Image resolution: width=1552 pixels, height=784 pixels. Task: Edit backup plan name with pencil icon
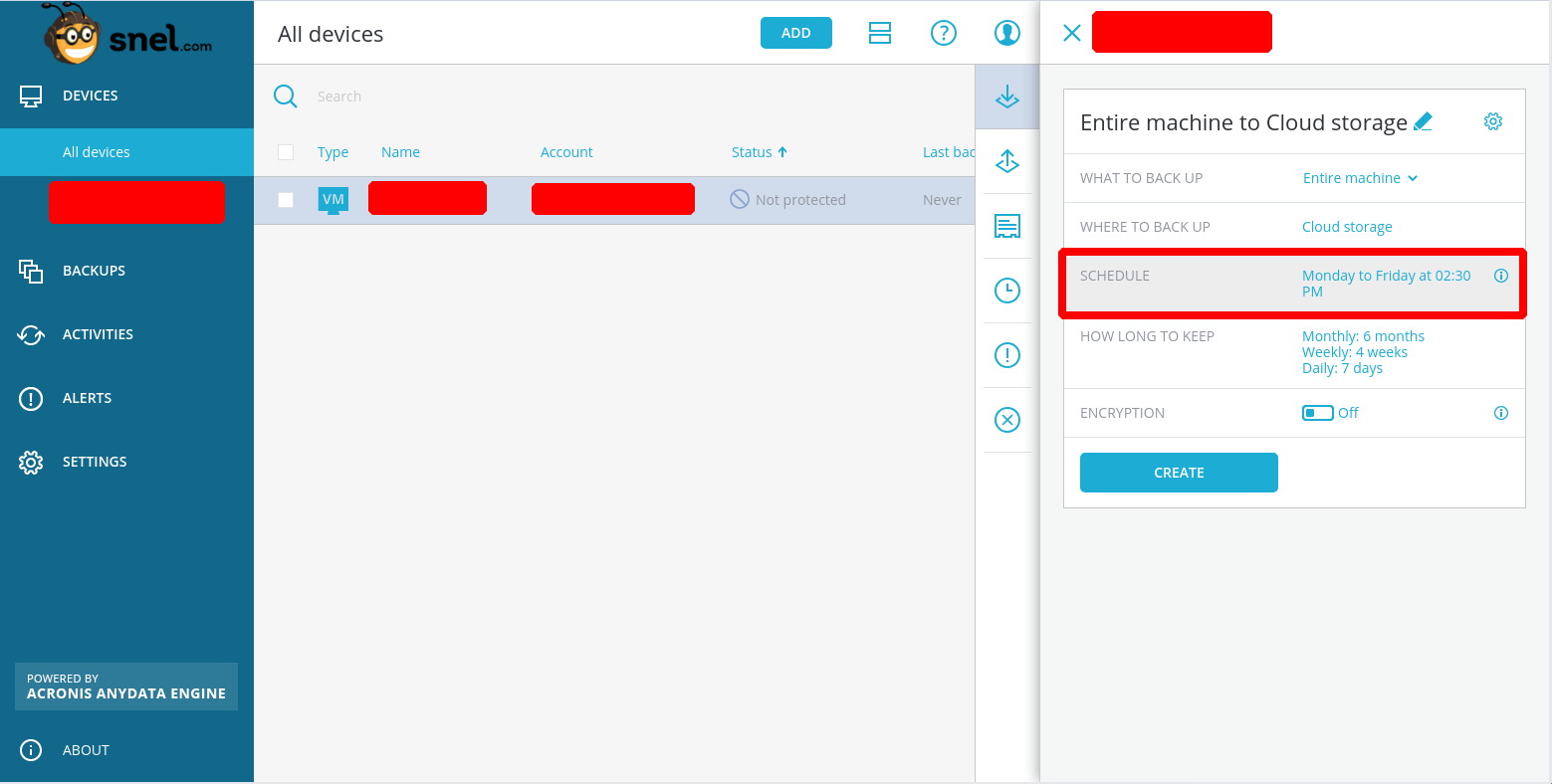(x=1423, y=122)
